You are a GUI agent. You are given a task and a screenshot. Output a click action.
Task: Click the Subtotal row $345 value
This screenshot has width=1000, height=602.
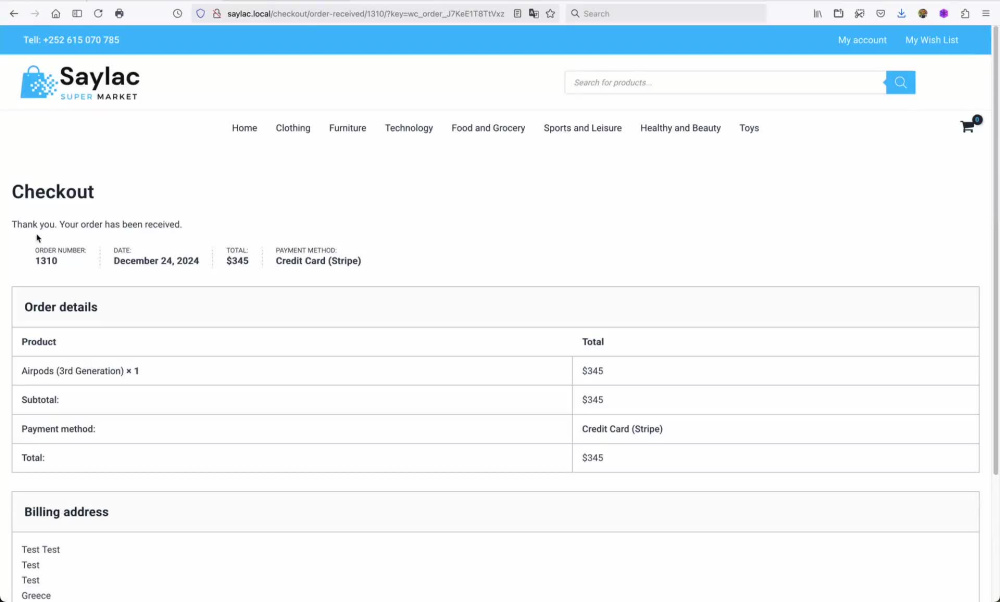(592, 400)
